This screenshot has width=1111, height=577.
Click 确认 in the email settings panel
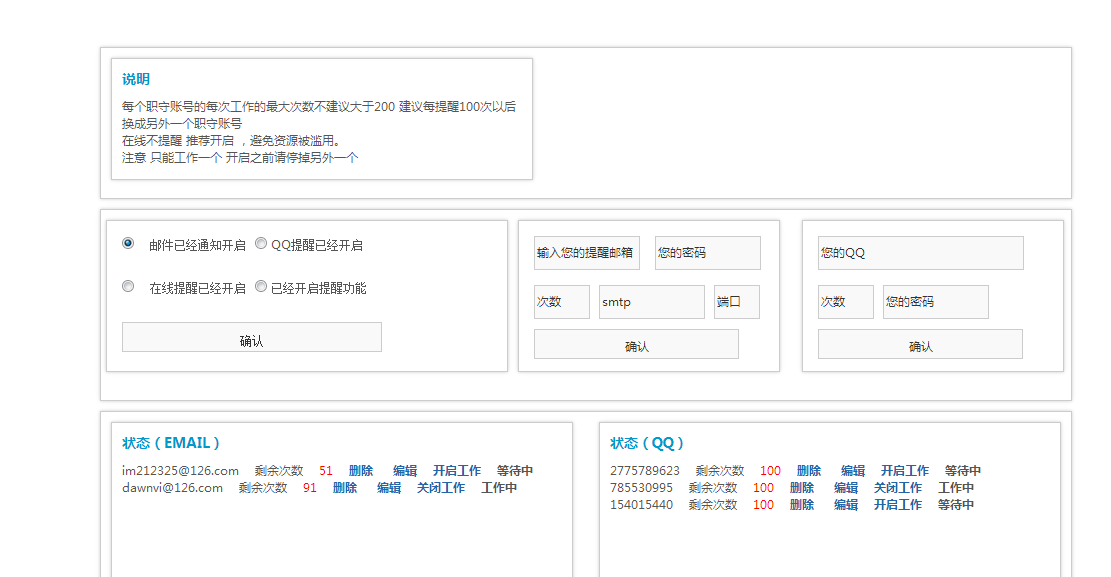point(636,344)
